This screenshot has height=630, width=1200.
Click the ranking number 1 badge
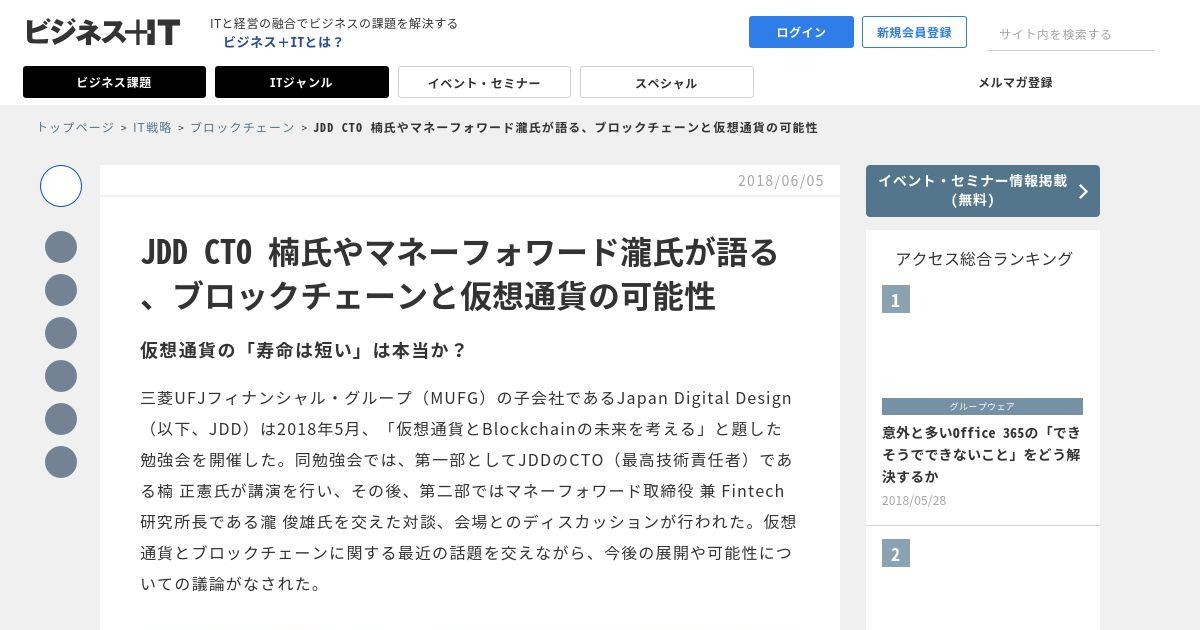click(x=896, y=299)
